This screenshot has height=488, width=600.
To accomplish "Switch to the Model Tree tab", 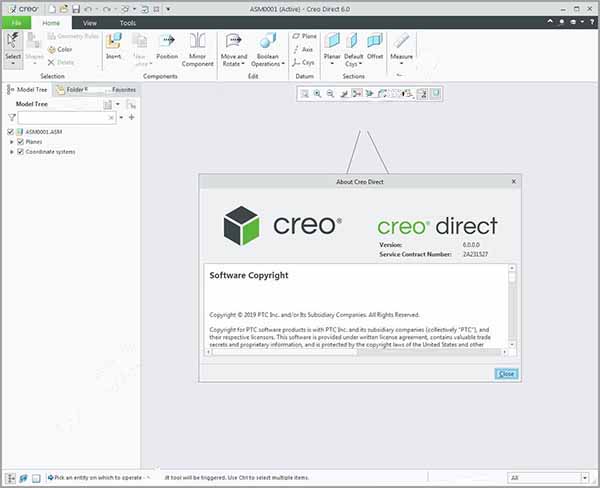I will (x=28, y=90).
